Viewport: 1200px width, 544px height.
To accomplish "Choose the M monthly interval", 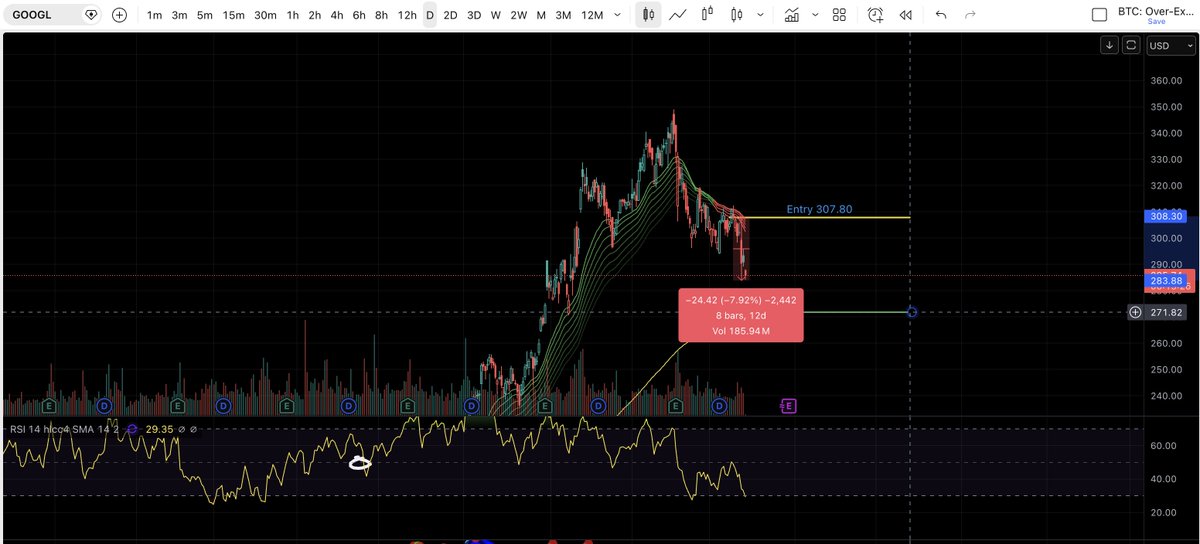I will coord(541,15).
